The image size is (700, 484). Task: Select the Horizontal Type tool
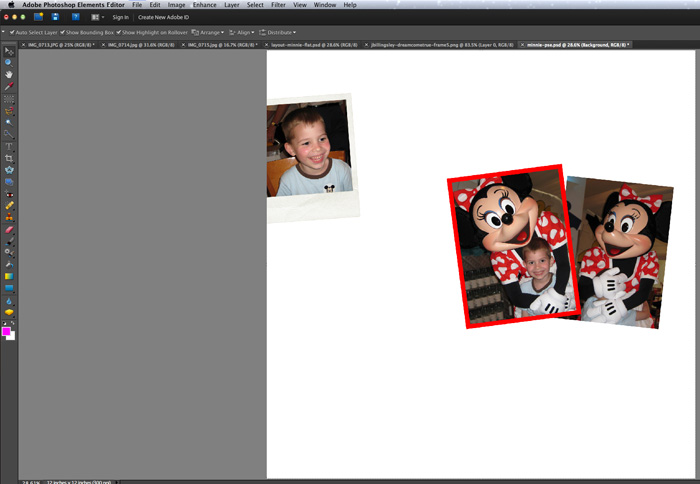[x=8, y=146]
